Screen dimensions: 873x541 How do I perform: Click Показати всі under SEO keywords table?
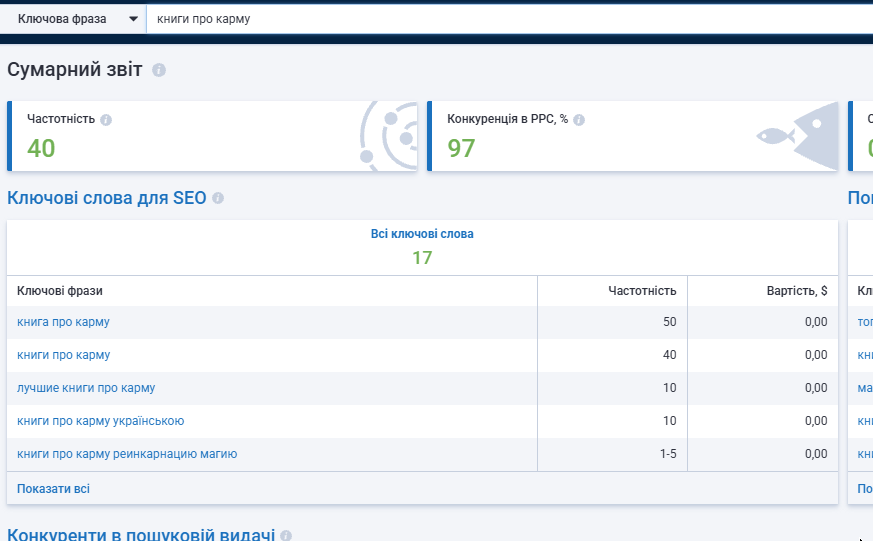[53, 489]
